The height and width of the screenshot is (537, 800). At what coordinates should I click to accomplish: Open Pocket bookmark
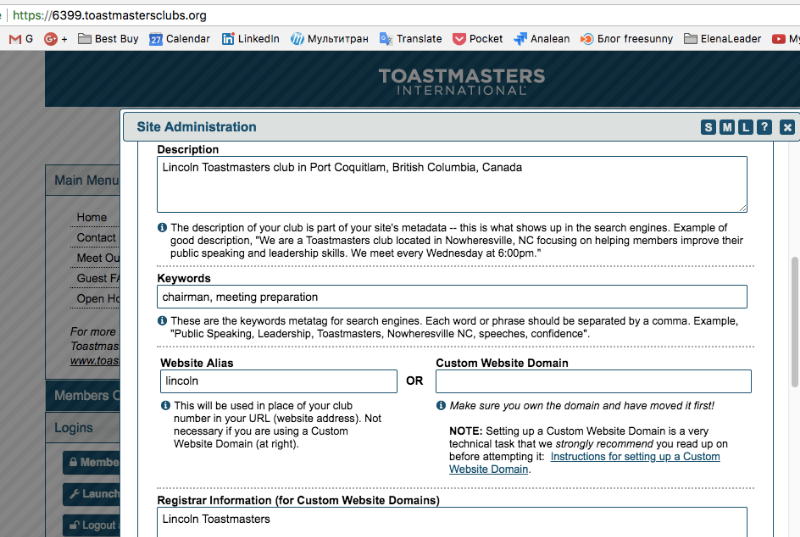pos(478,39)
